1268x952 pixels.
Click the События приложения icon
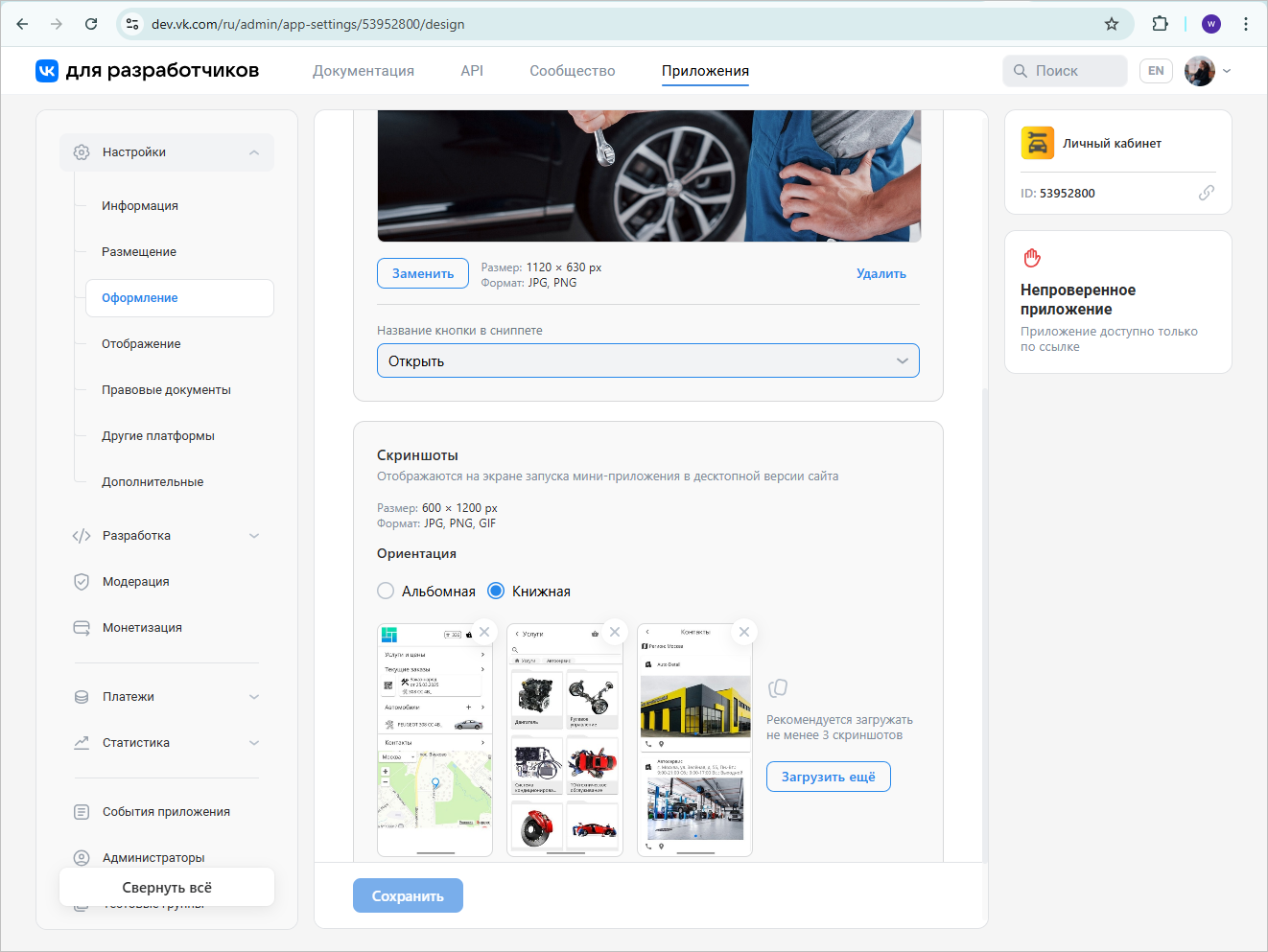82,811
